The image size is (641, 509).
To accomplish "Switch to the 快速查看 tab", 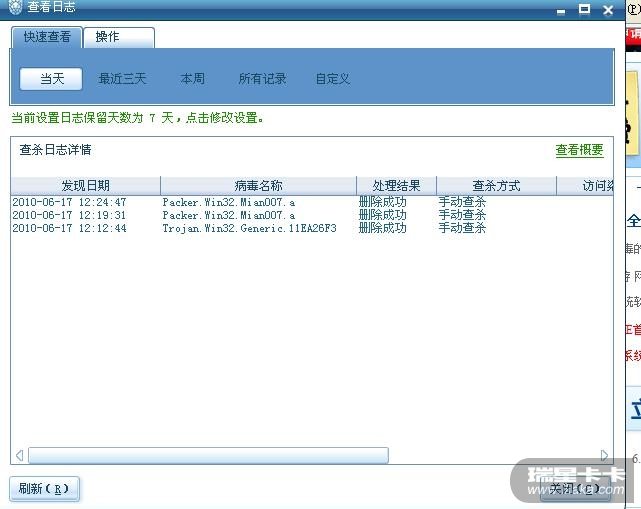I will (x=47, y=37).
